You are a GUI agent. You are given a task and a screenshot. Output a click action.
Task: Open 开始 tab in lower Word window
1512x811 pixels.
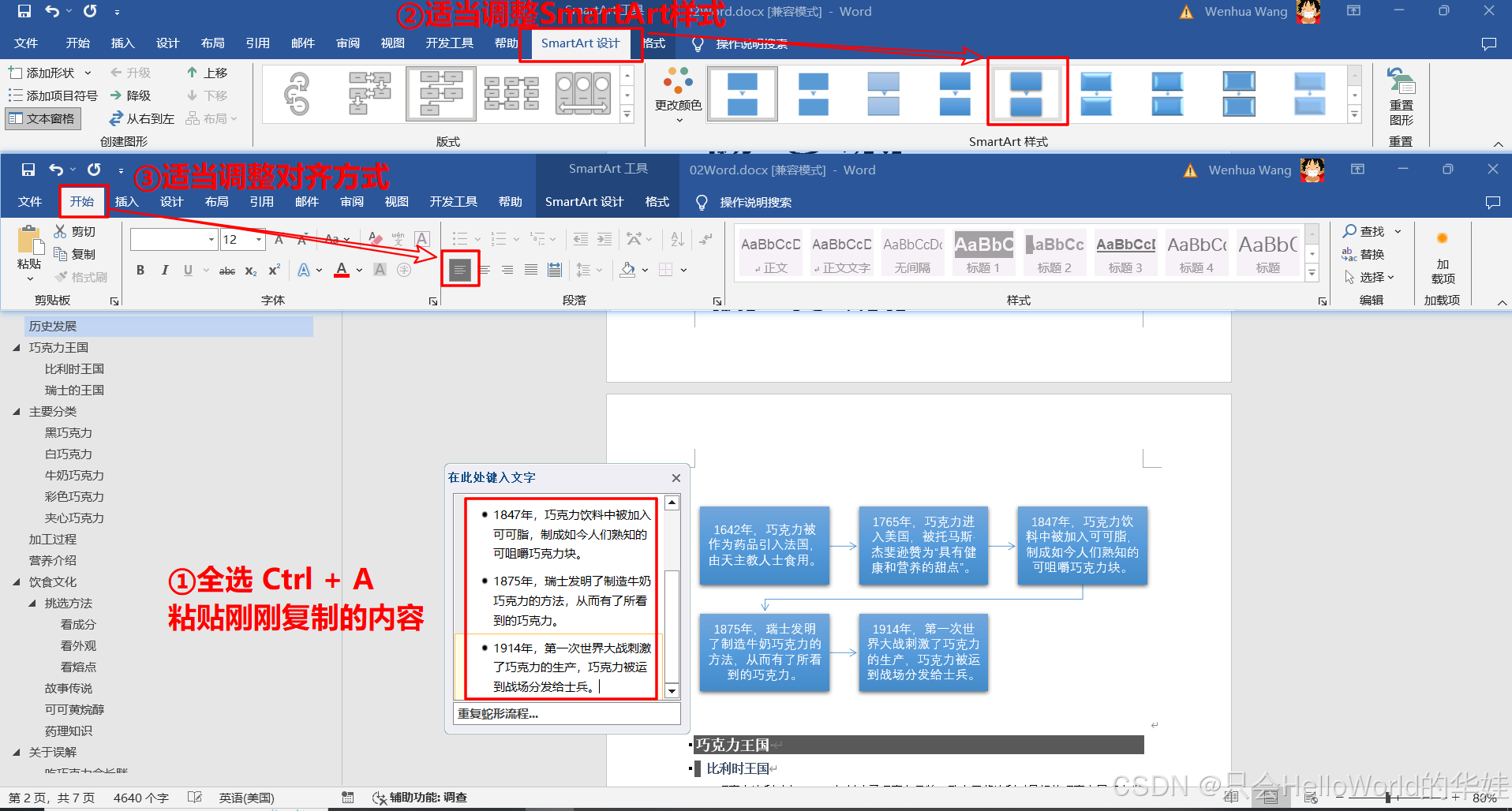coord(82,202)
